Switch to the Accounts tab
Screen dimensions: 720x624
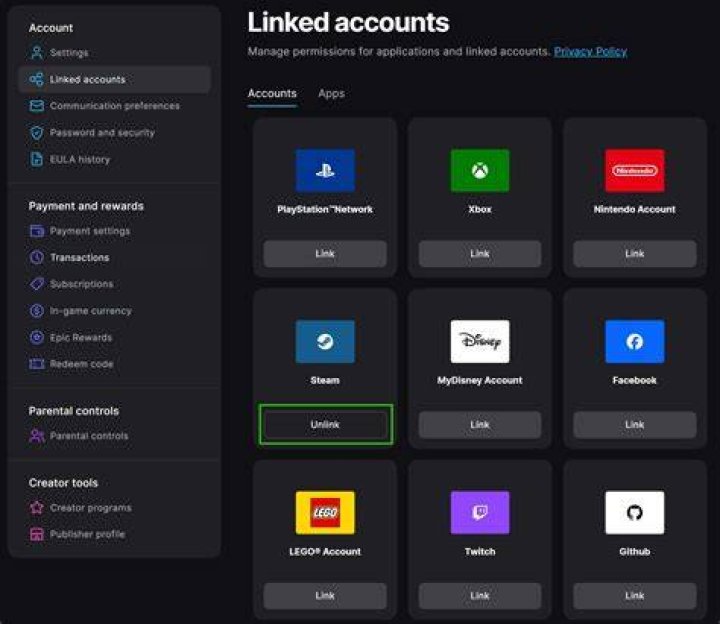pyautogui.click(x=272, y=94)
